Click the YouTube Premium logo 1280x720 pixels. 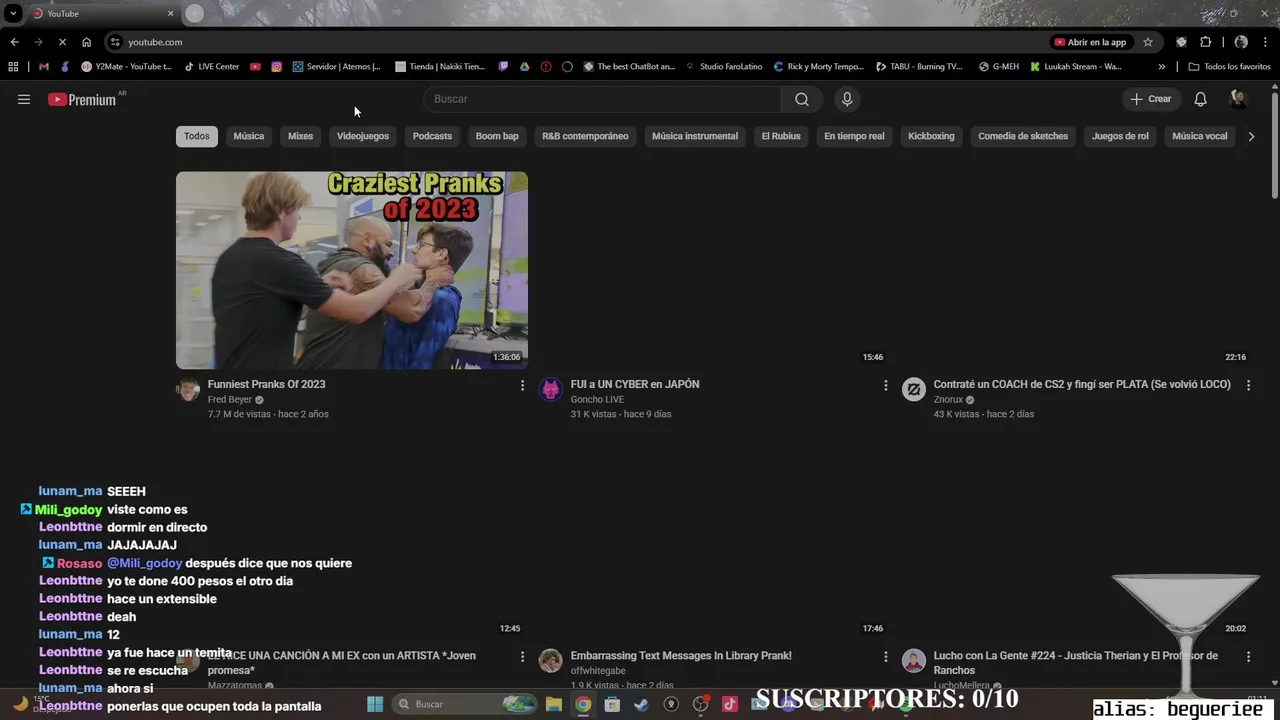click(82, 99)
